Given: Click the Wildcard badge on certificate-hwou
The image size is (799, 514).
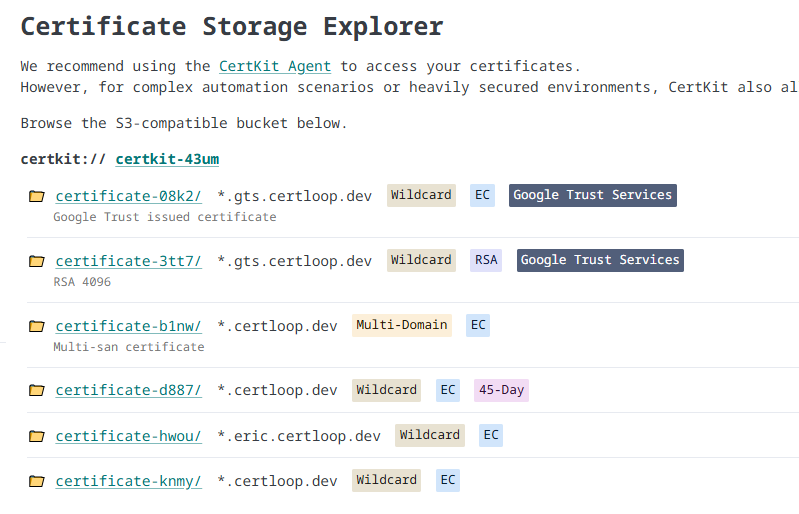Looking at the screenshot, I should point(430,435).
